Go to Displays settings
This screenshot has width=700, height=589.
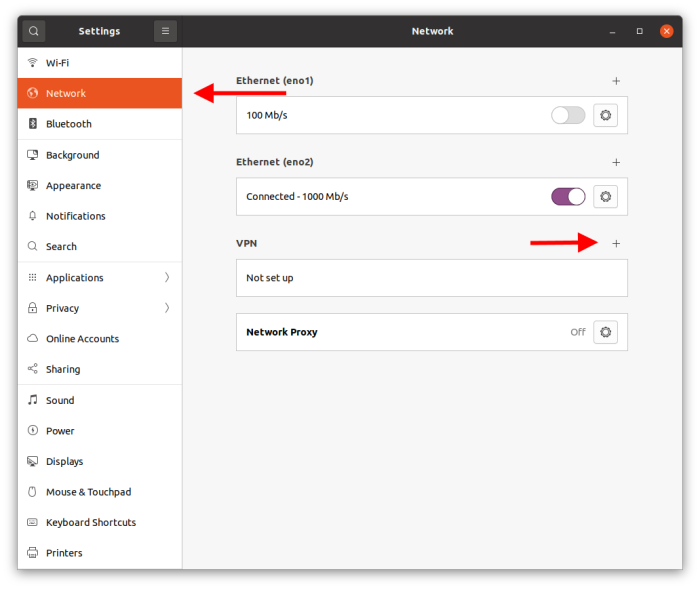64,461
